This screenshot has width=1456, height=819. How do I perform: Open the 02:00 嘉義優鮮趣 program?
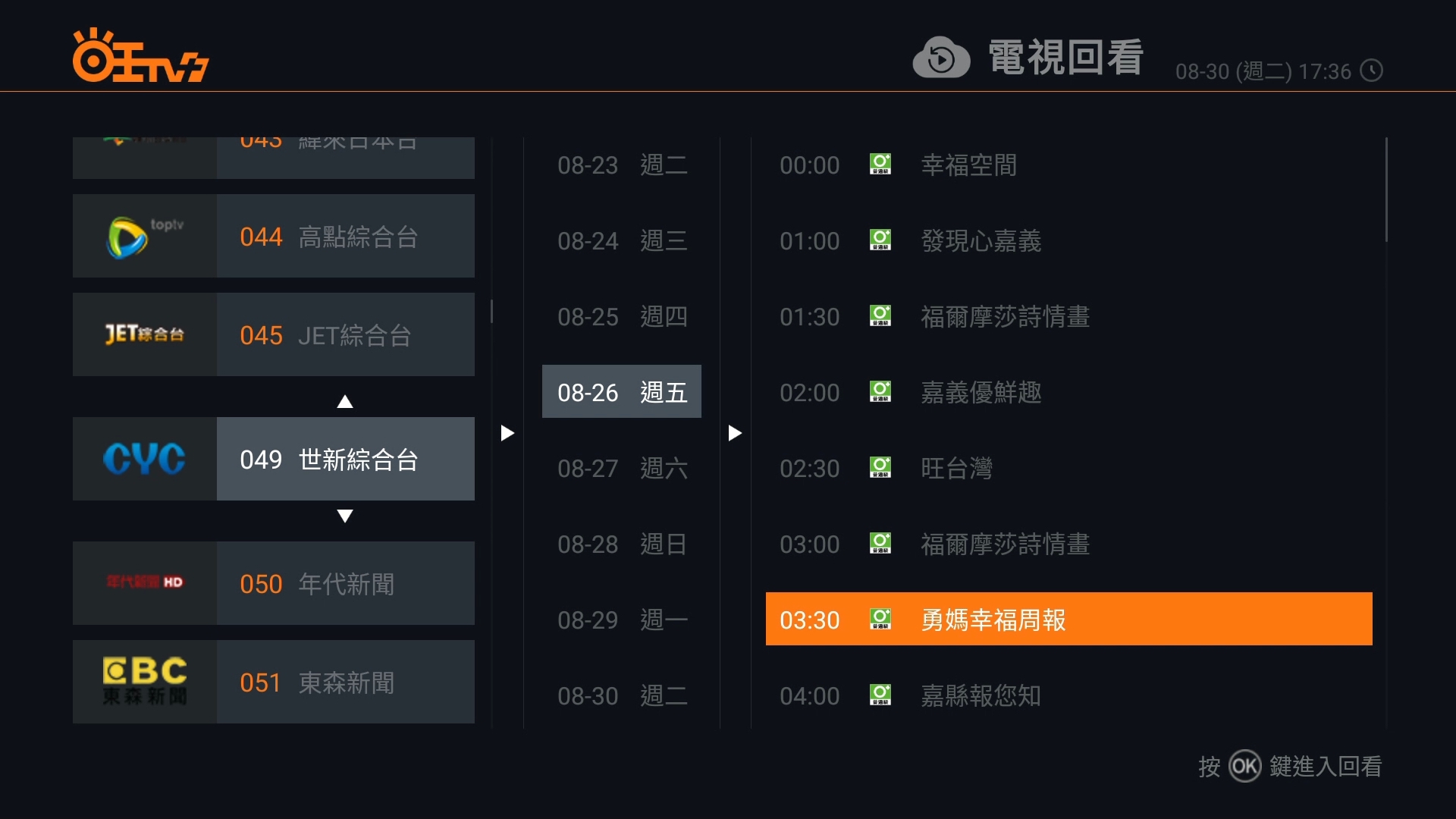(x=1069, y=392)
